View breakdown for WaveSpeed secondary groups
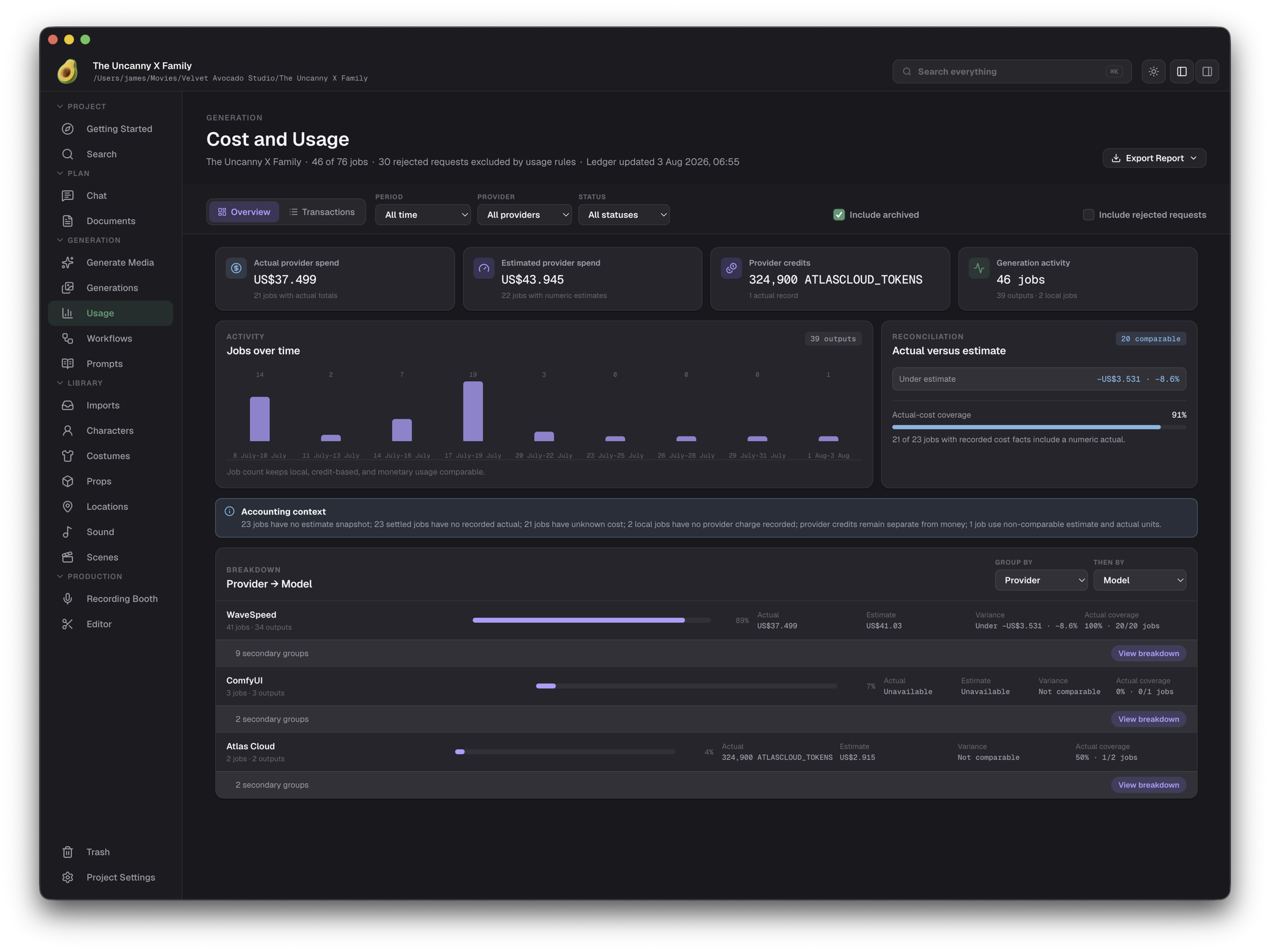 [x=1148, y=653]
